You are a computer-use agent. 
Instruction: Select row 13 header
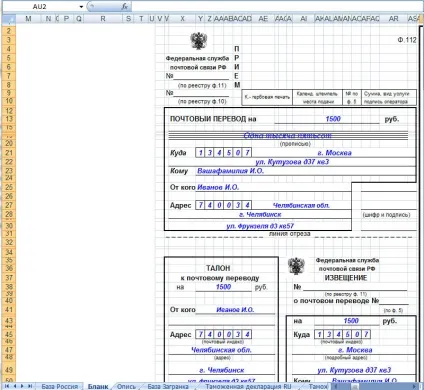coord(9,119)
